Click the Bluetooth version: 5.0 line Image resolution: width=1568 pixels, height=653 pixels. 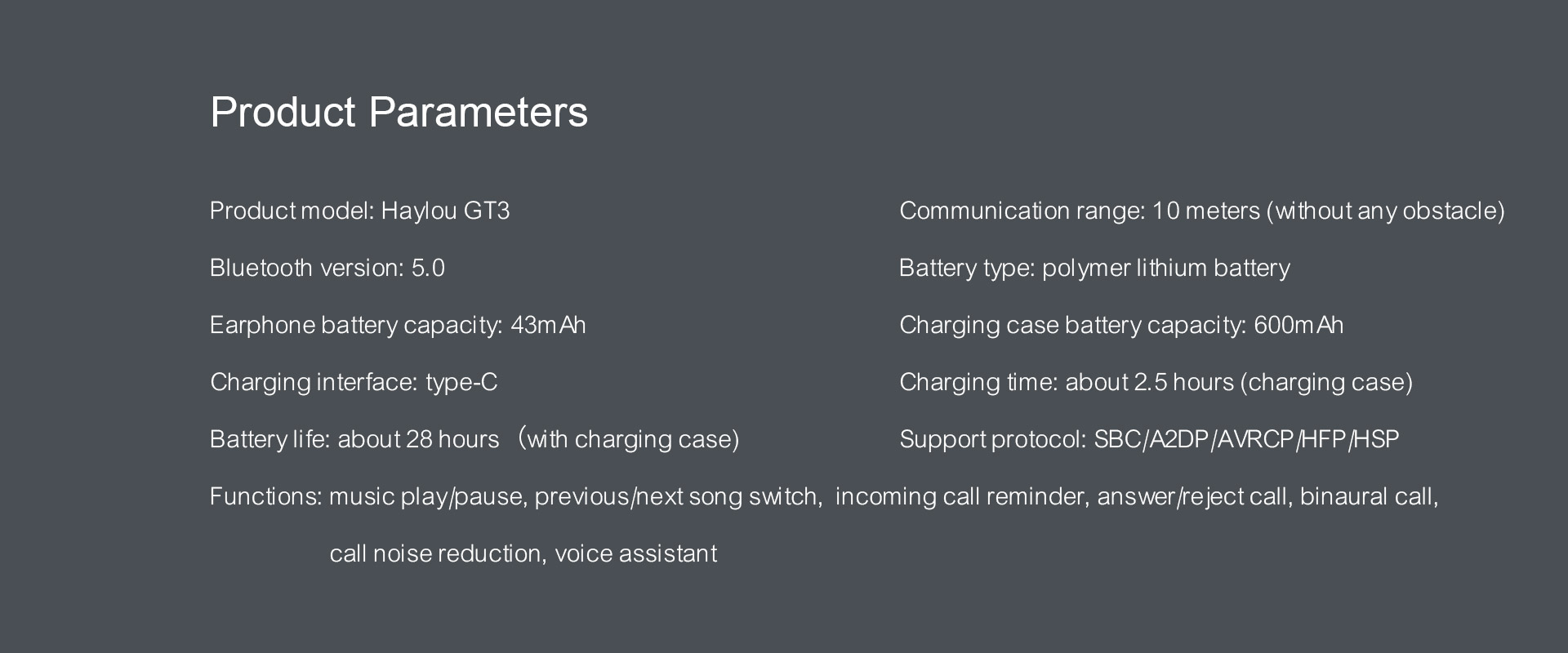327,268
